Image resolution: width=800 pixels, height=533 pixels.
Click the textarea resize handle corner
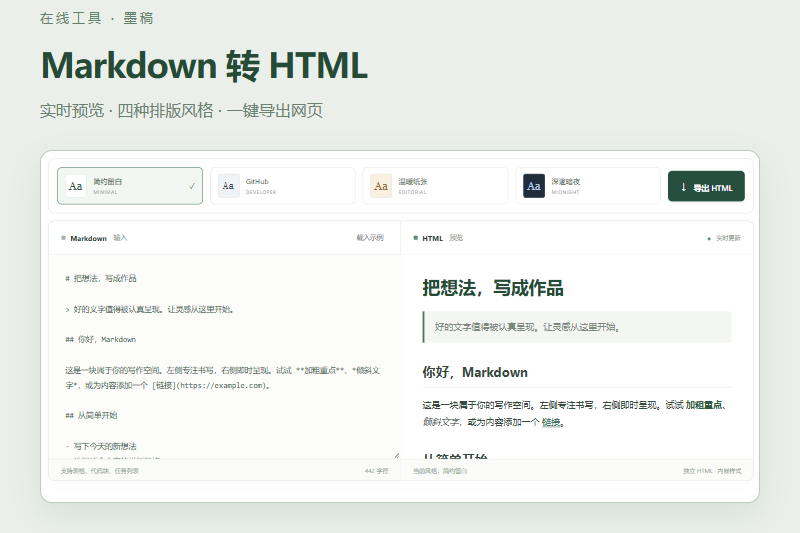[397, 455]
